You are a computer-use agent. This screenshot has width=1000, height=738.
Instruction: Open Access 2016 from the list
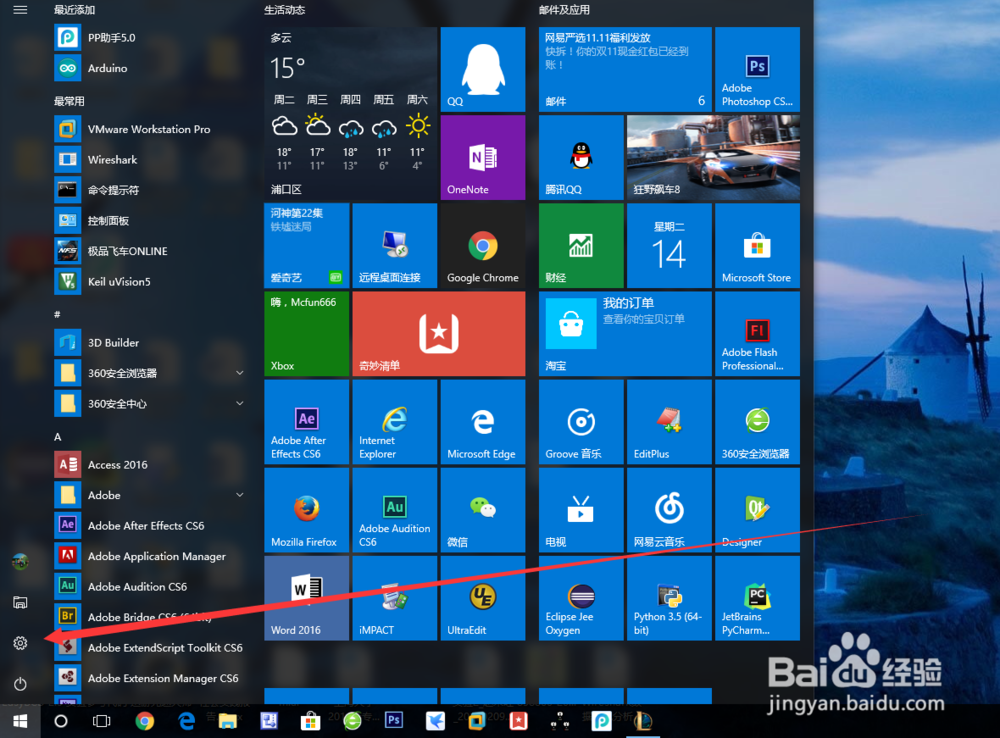coord(151,464)
